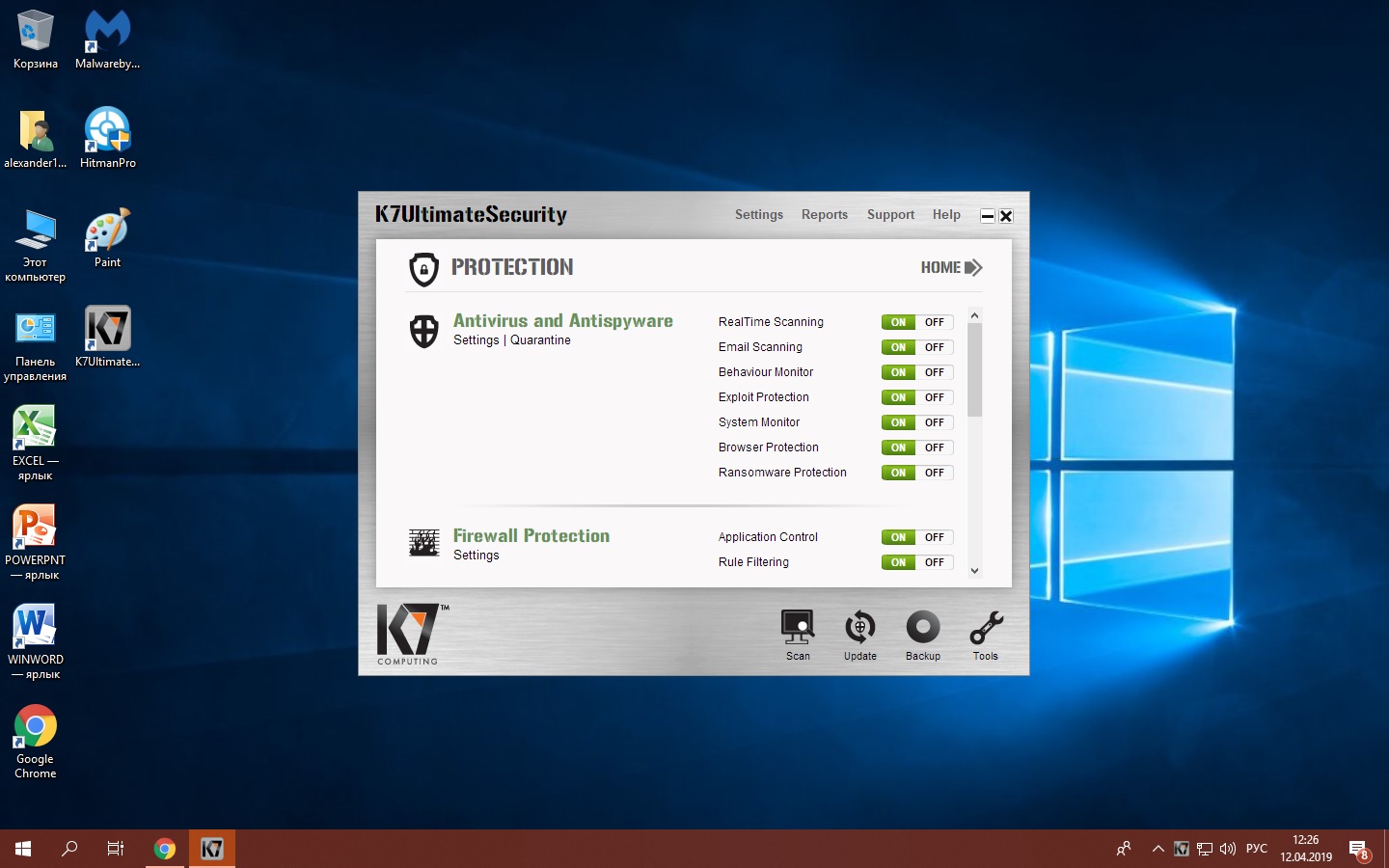The height and width of the screenshot is (868, 1389).
Task: Turn RealTime Scanning OFF
Action: (935, 322)
